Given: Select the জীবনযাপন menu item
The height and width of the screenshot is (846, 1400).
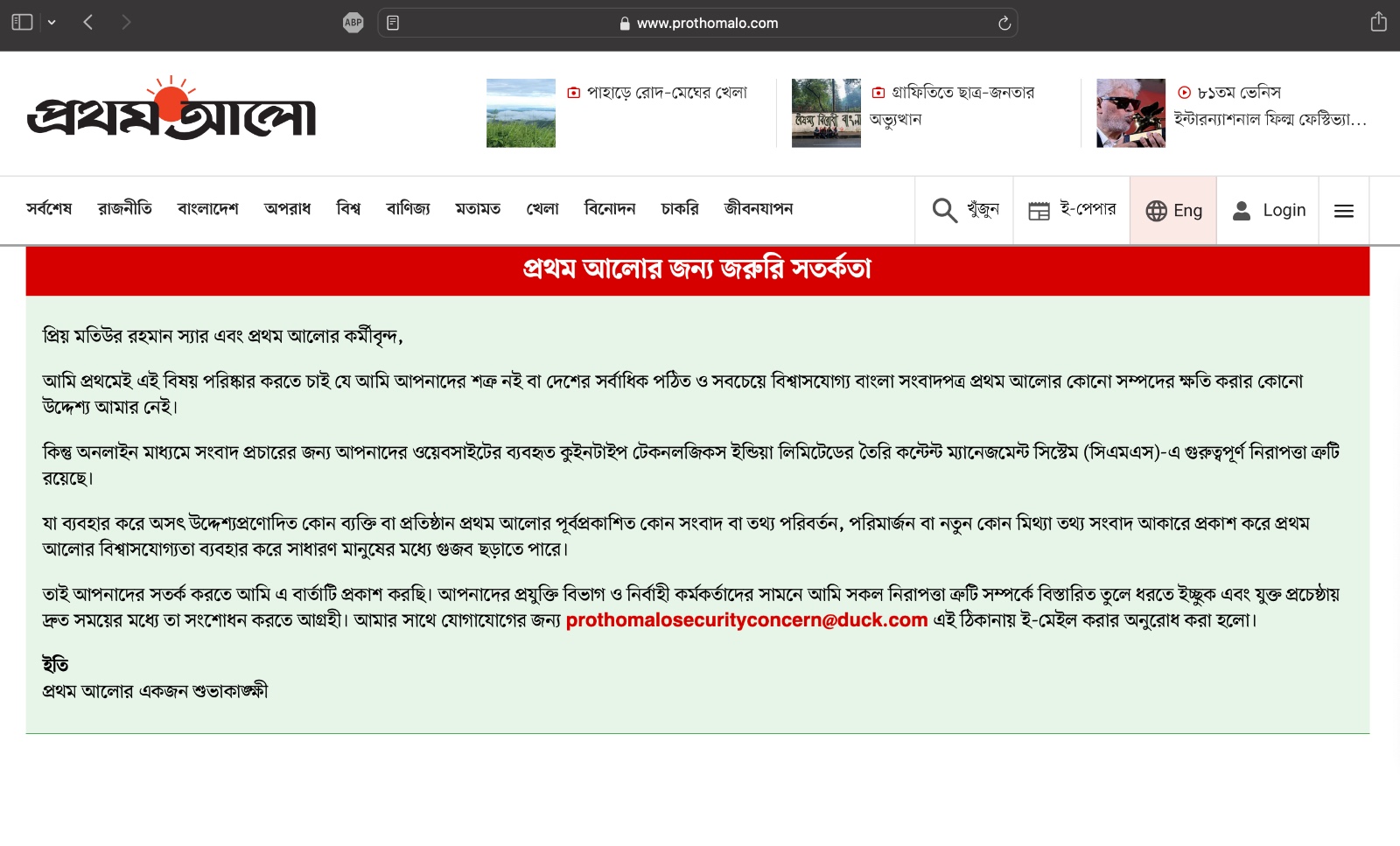Looking at the screenshot, I should tap(759, 209).
